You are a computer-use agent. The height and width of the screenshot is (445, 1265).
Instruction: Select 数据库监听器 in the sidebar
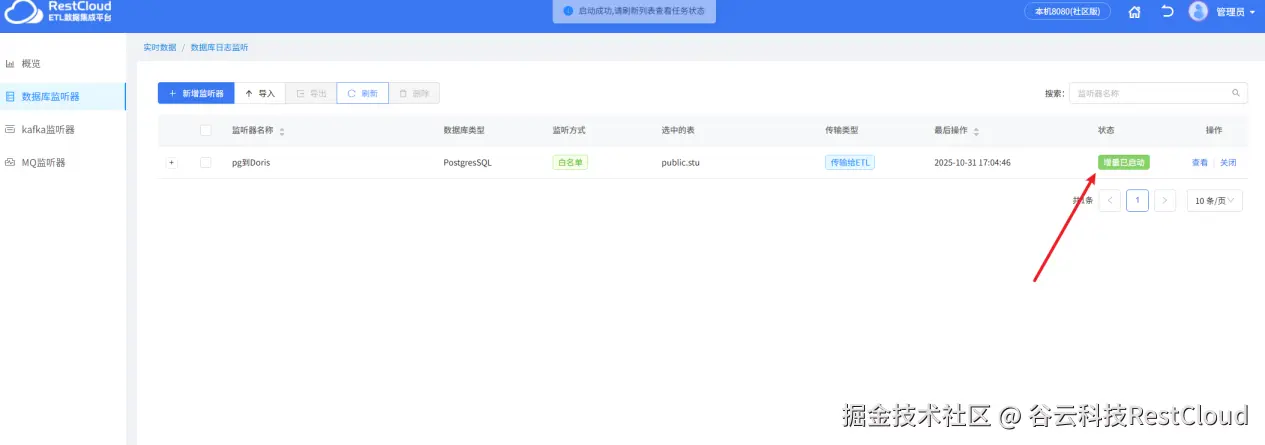(x=62, y=97)
